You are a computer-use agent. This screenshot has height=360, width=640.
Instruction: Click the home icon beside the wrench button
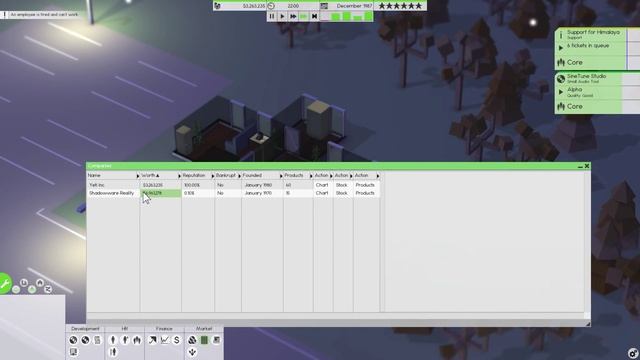coord(40,282)
